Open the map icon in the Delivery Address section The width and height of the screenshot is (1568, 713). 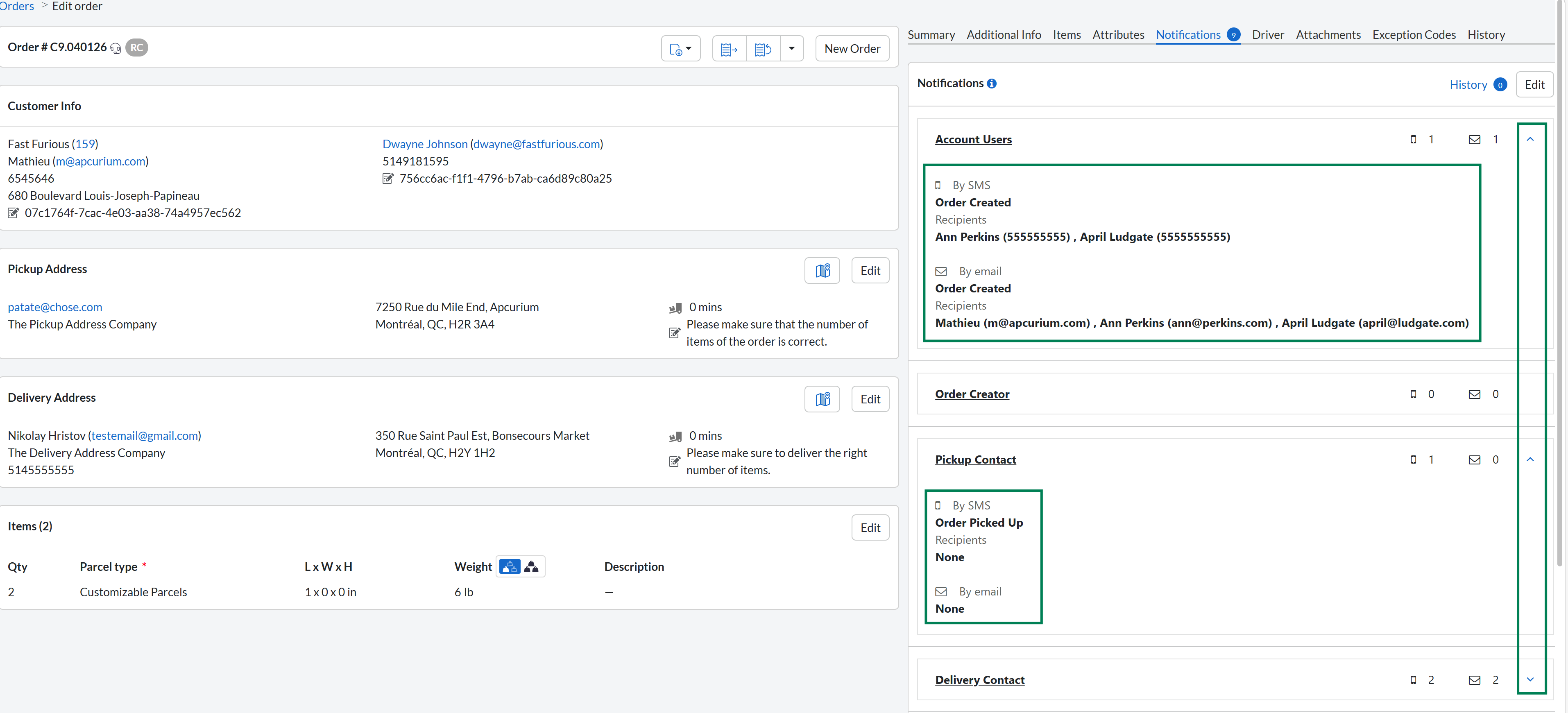(822, 399)
